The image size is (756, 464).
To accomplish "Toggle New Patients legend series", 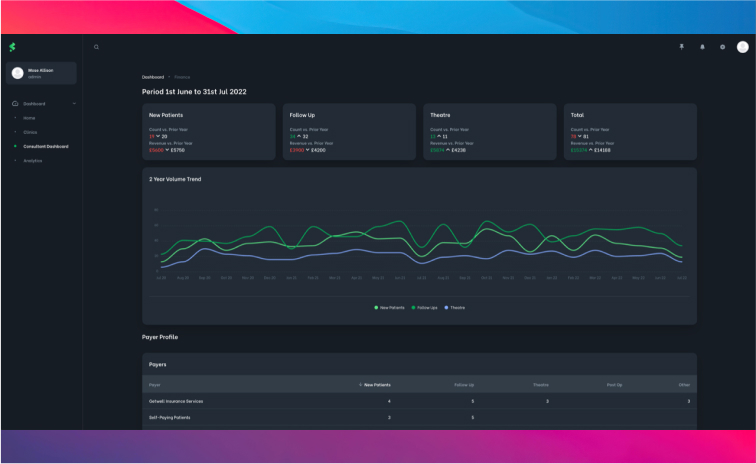I will (390, 307).
